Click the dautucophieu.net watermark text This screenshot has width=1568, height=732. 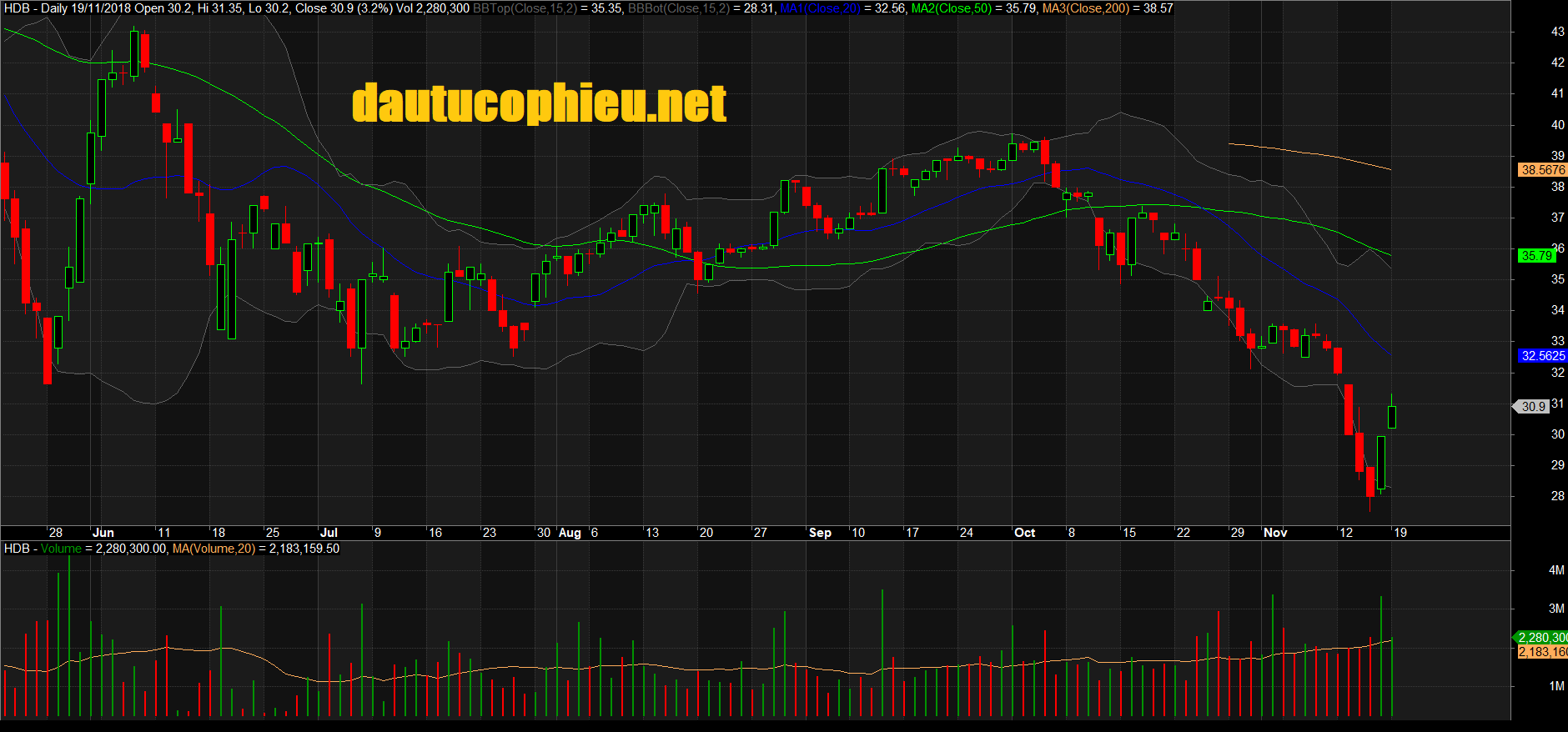(x=539, y=103)
